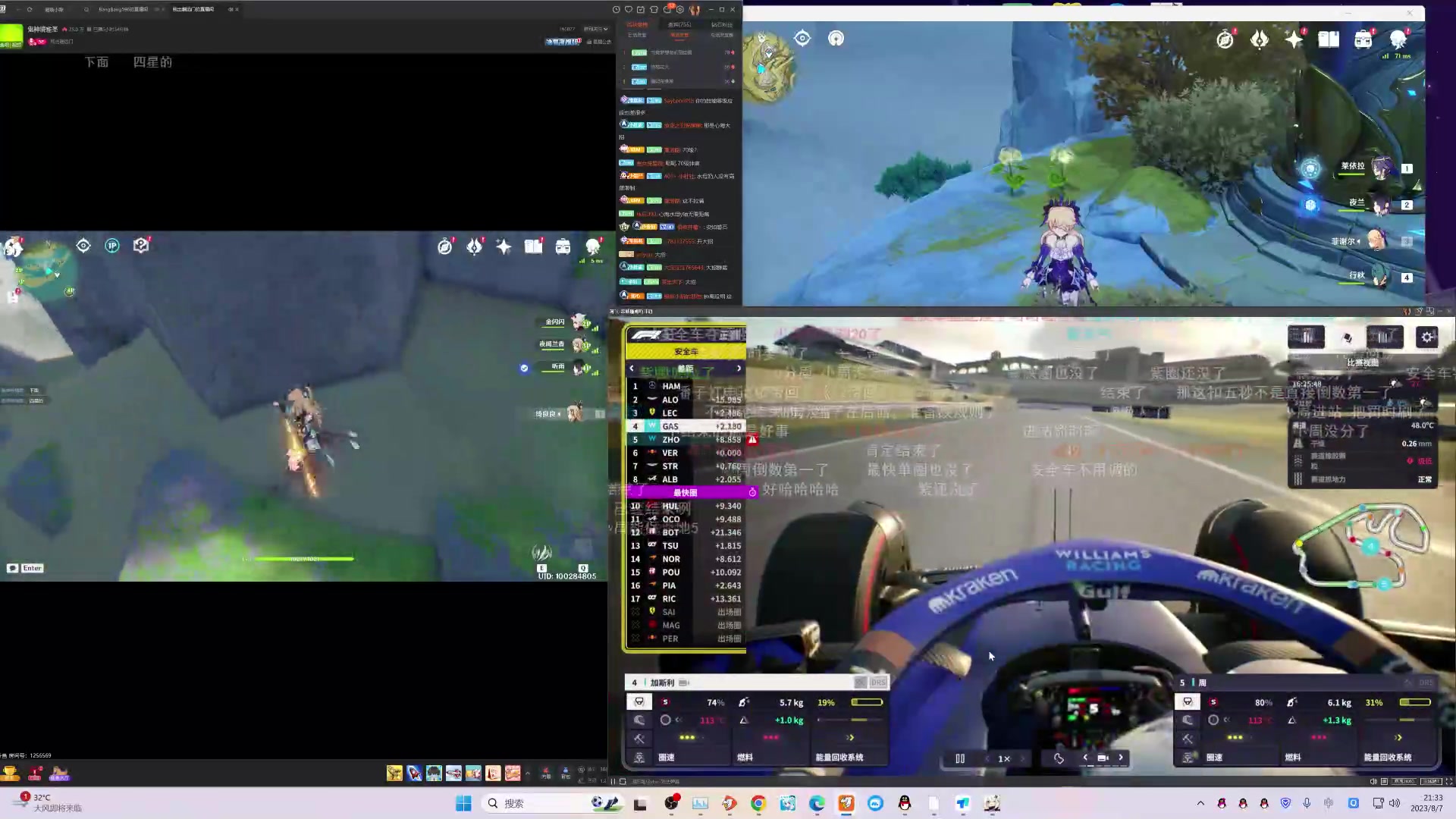Open 贵宾 tab in stream chat panel
Image resolution: width=1456 pixels, height=819 pixels.
[x=679, y=25]
